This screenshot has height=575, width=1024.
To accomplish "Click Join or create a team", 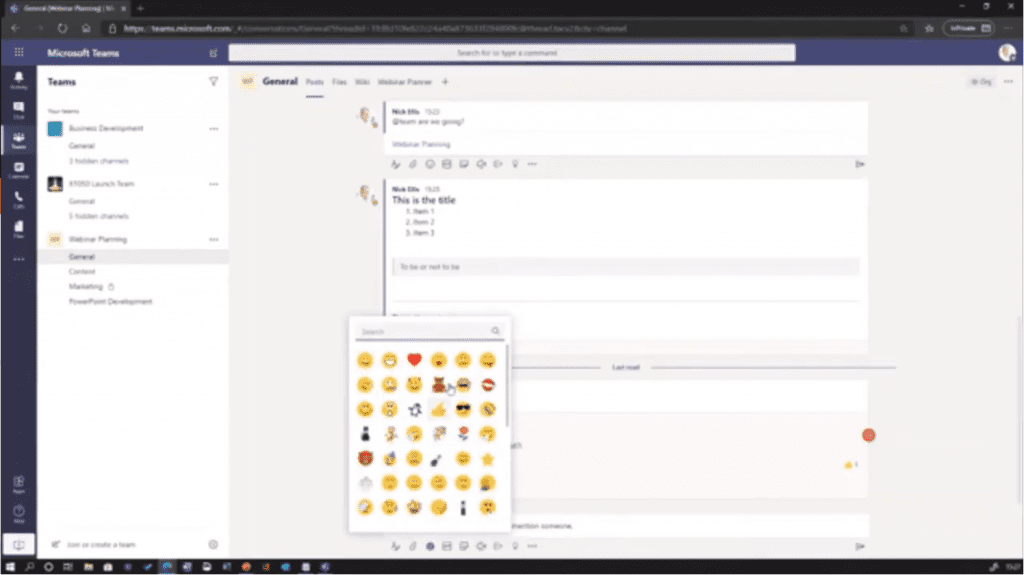I will 100,545.
